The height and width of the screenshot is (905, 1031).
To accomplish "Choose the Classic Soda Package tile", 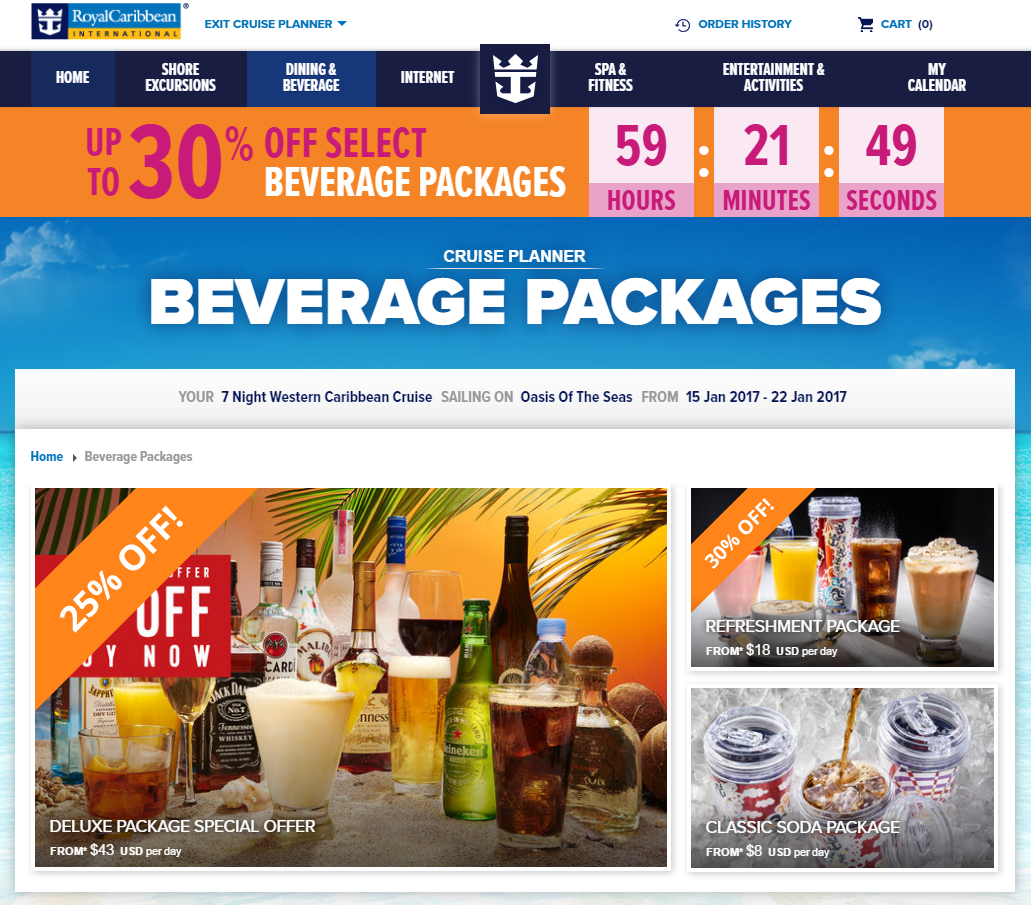I will pos(842,778).
